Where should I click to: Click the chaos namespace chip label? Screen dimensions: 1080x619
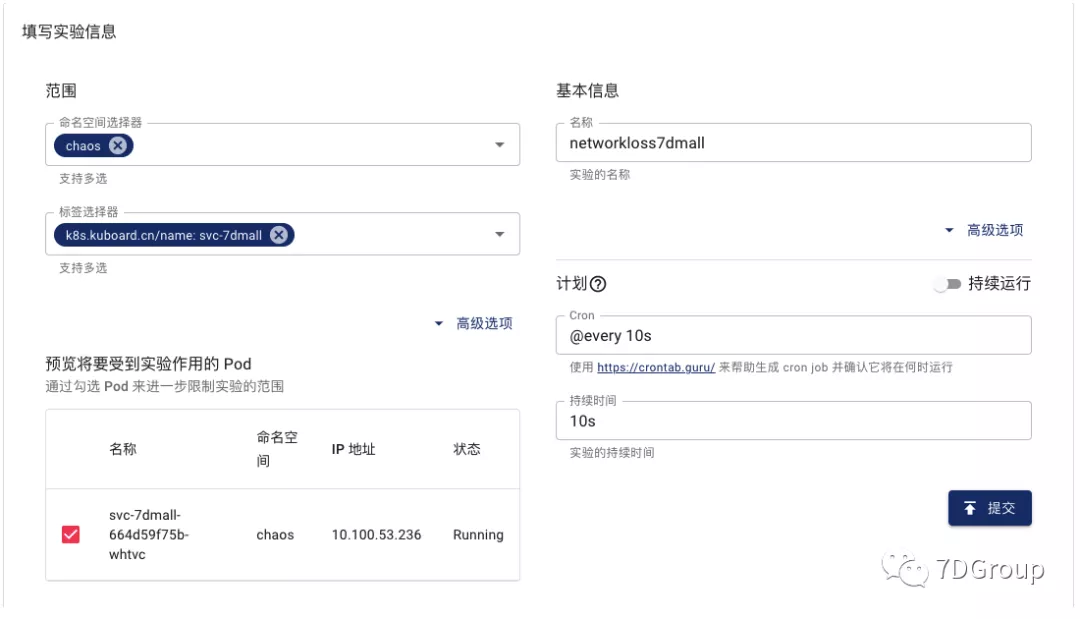coord(83,146)
